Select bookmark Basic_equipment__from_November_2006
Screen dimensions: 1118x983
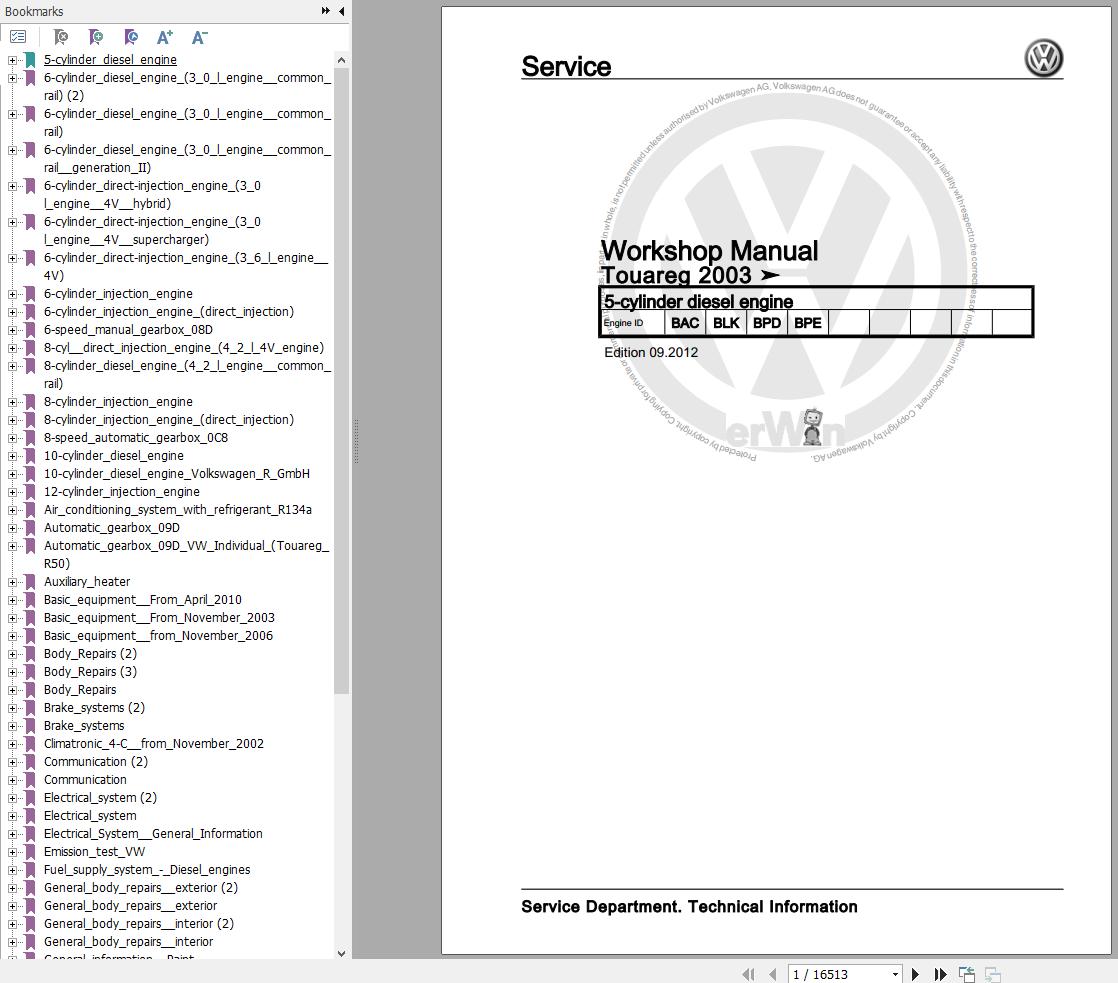[158, 635]
